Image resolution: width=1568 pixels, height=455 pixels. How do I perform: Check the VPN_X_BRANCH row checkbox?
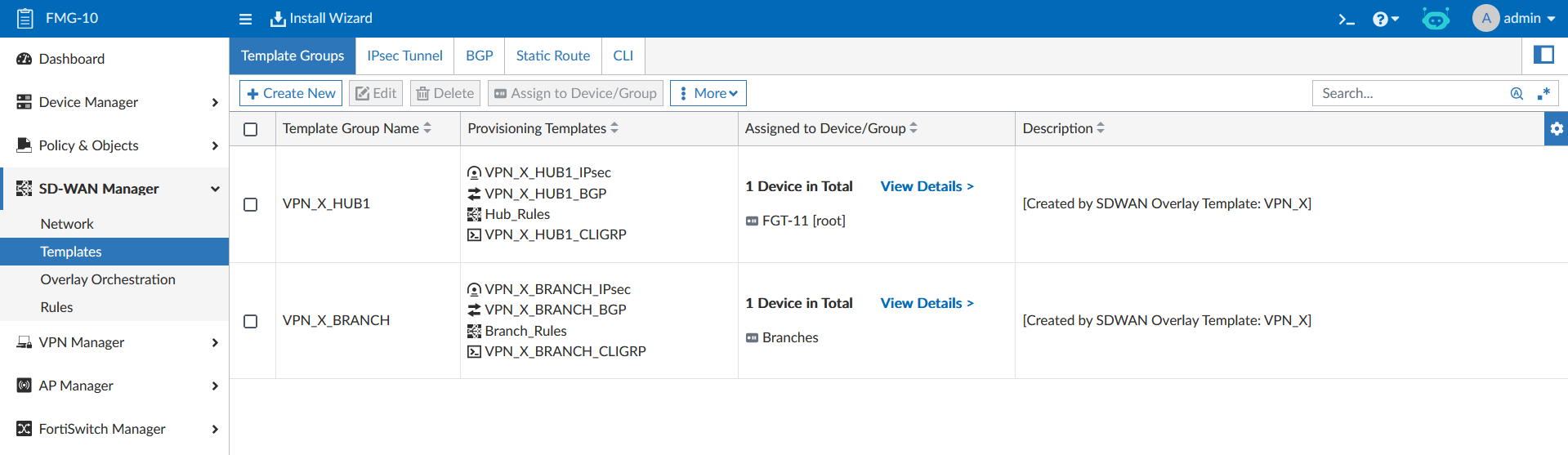(x=251, y=321)
